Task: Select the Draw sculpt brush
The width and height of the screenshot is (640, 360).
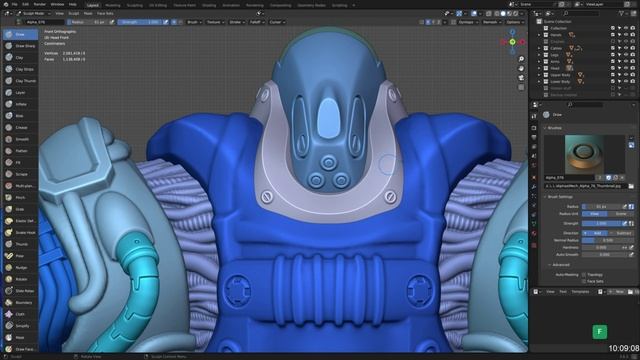Action: (x=20, y=34)
